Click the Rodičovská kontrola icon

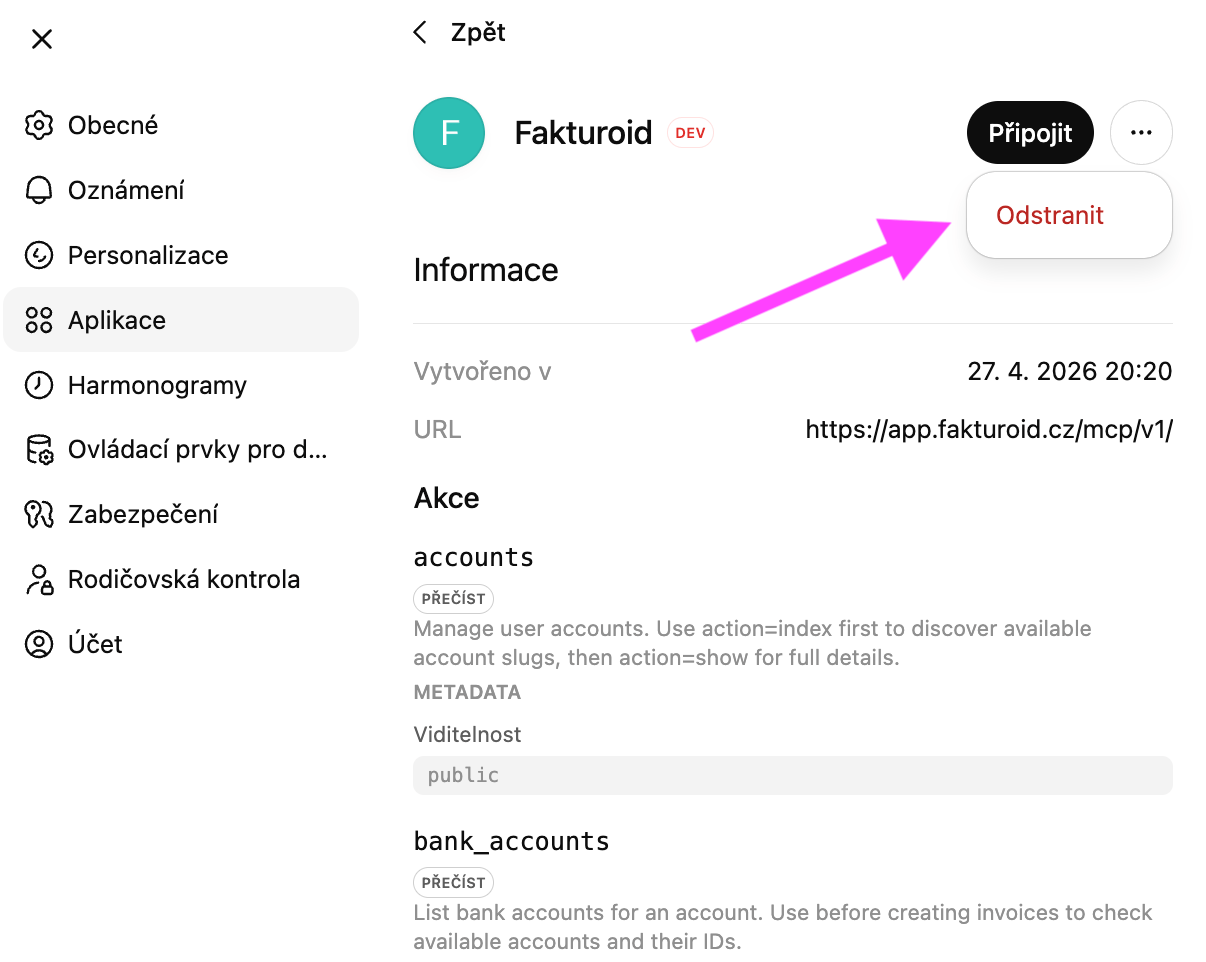38,580
